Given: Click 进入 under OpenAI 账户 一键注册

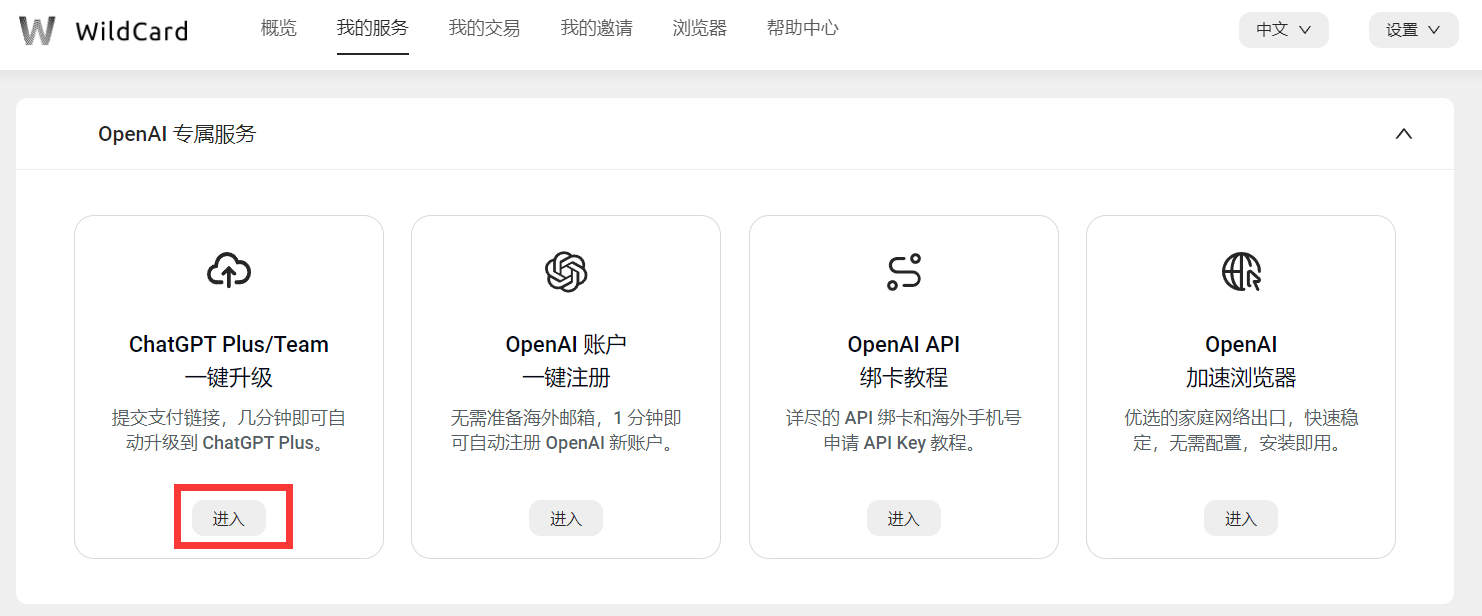Looking at the screenshot, I should point(566,518).
